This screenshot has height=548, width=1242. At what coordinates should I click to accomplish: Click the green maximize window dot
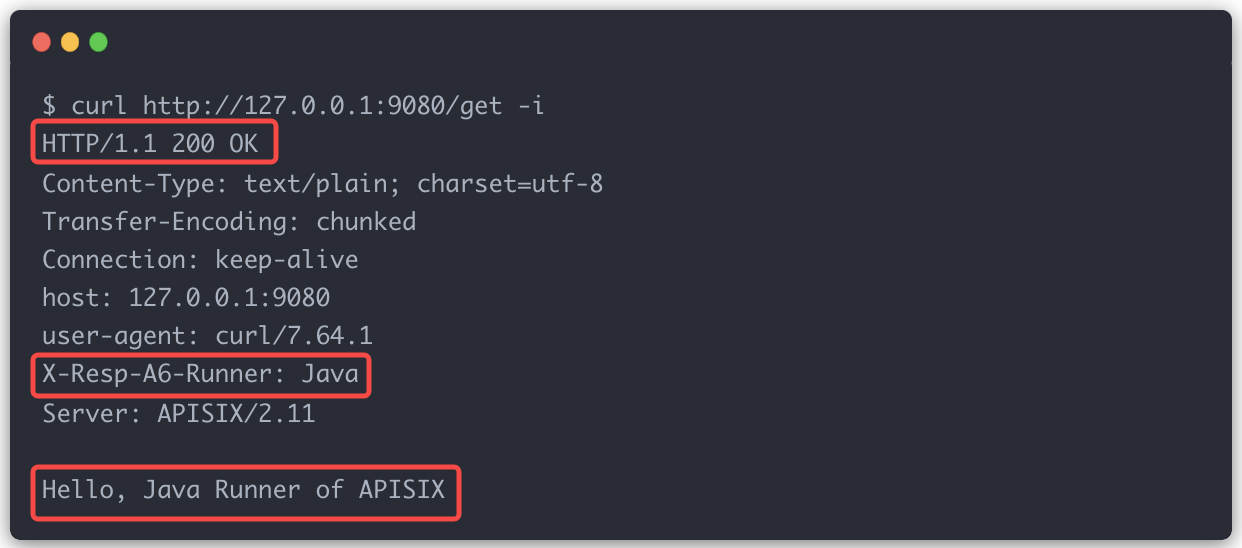(98, 42)
